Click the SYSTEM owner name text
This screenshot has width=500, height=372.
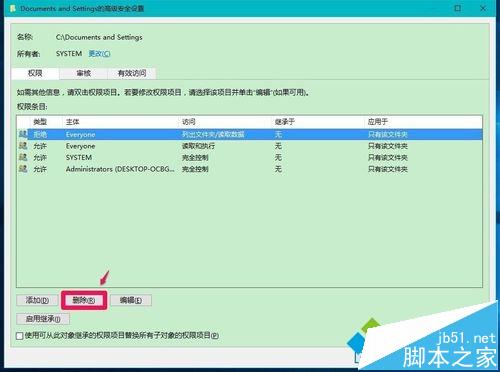[69, 54]
